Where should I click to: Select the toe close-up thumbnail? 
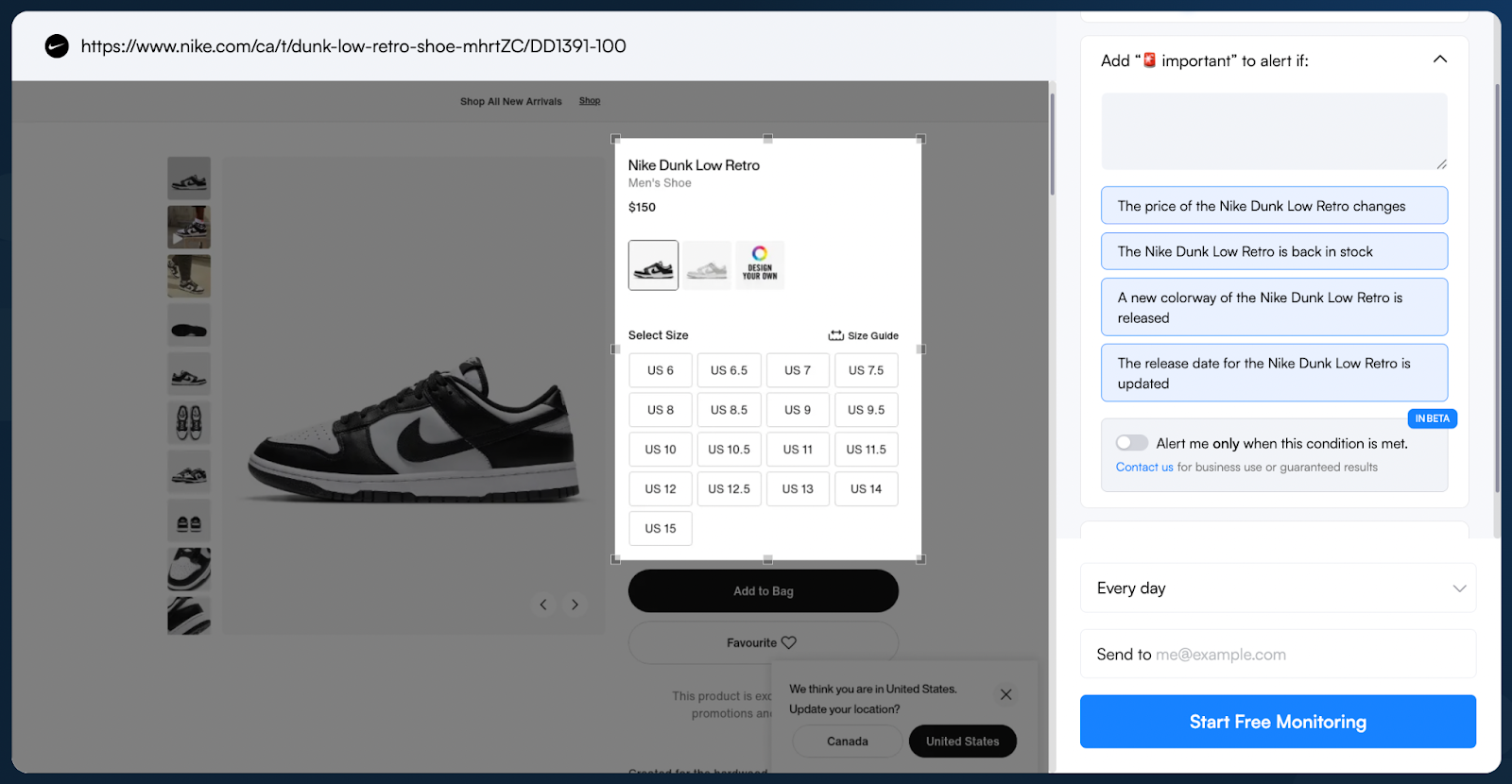tap(189, 570)
